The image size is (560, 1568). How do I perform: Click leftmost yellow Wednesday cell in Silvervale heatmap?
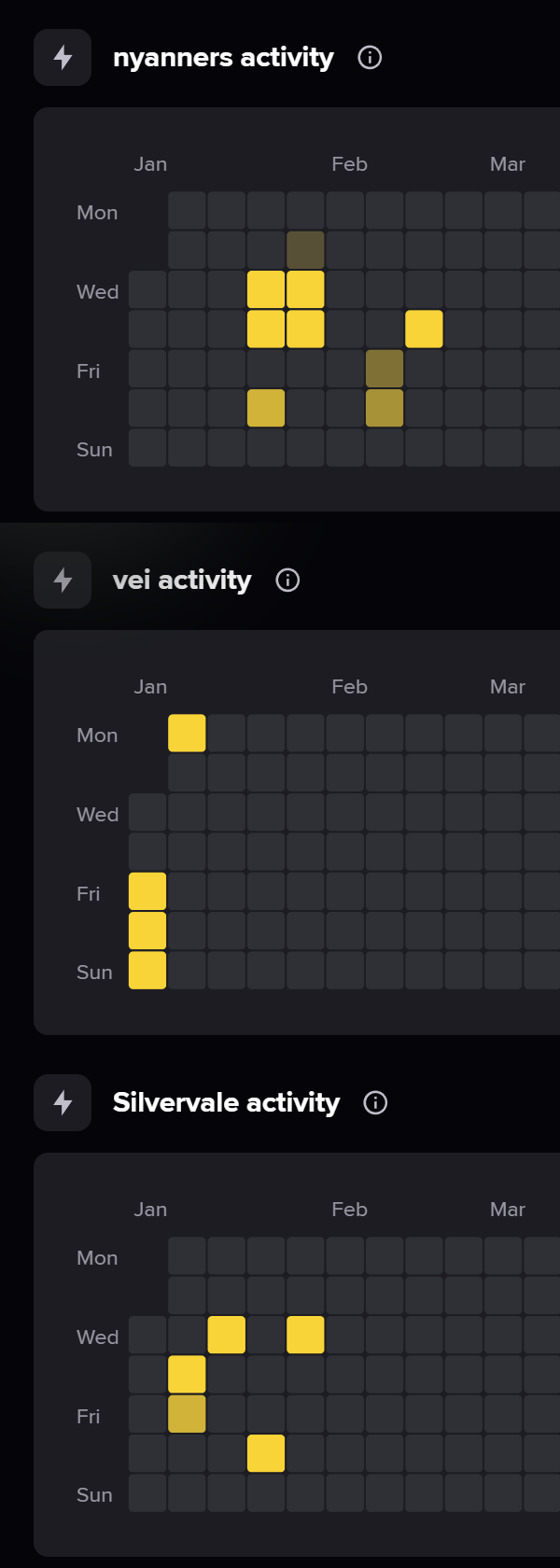pos(227,1335)
